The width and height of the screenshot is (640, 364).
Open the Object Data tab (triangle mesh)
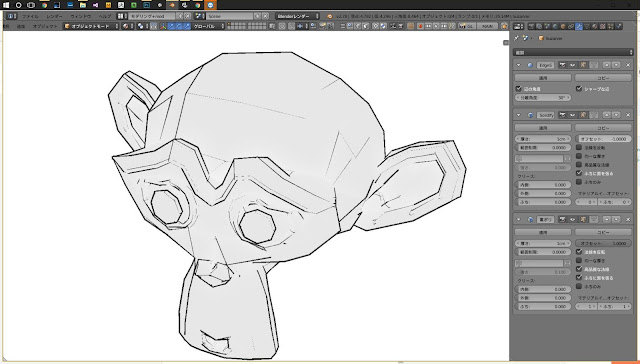[587, 26]
